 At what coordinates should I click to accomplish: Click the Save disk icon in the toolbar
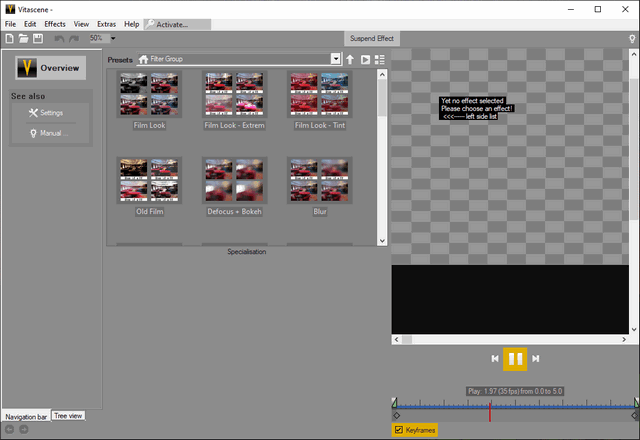tap(37, 38)
